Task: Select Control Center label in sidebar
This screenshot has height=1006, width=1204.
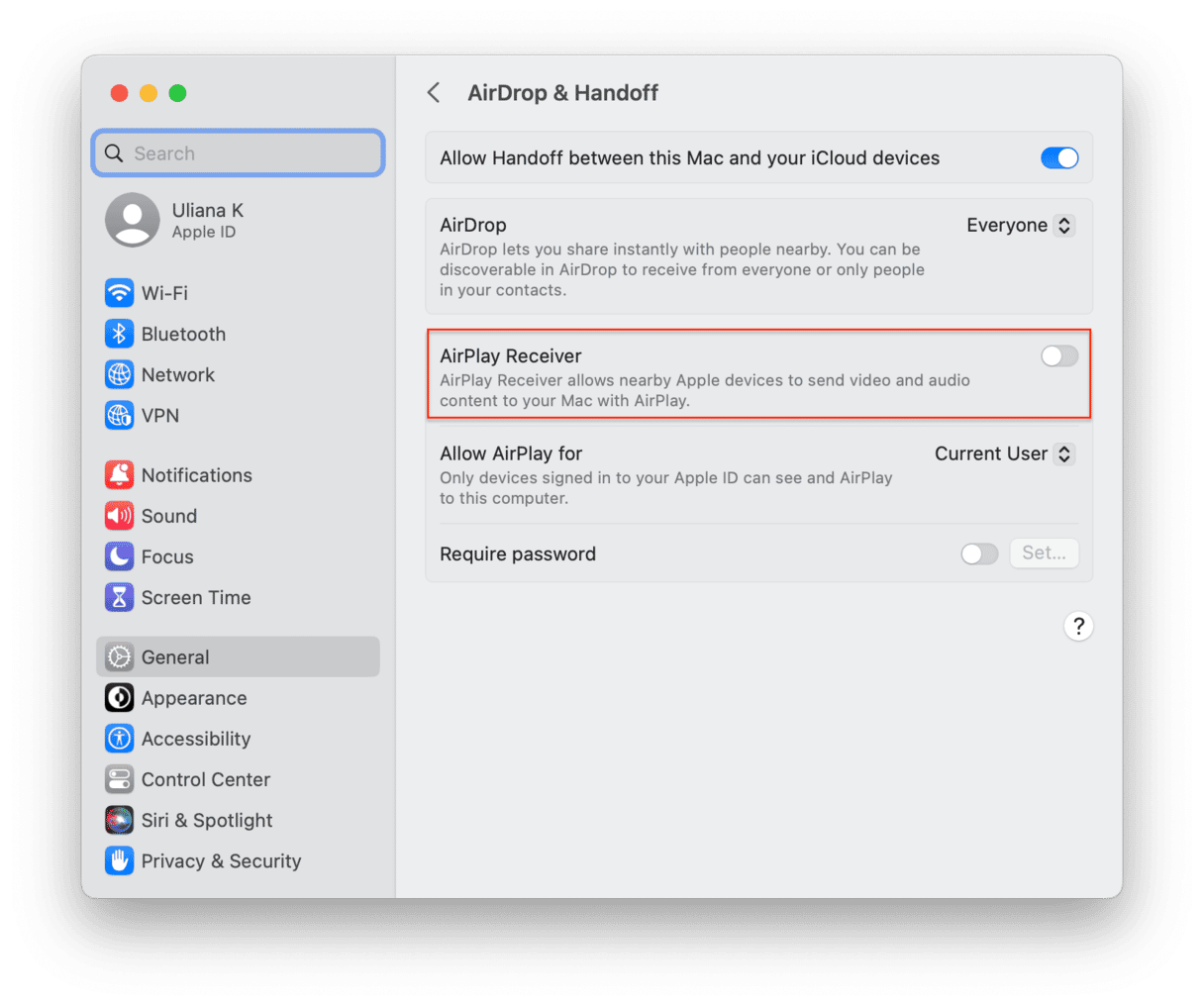Action: coord(206,779)
